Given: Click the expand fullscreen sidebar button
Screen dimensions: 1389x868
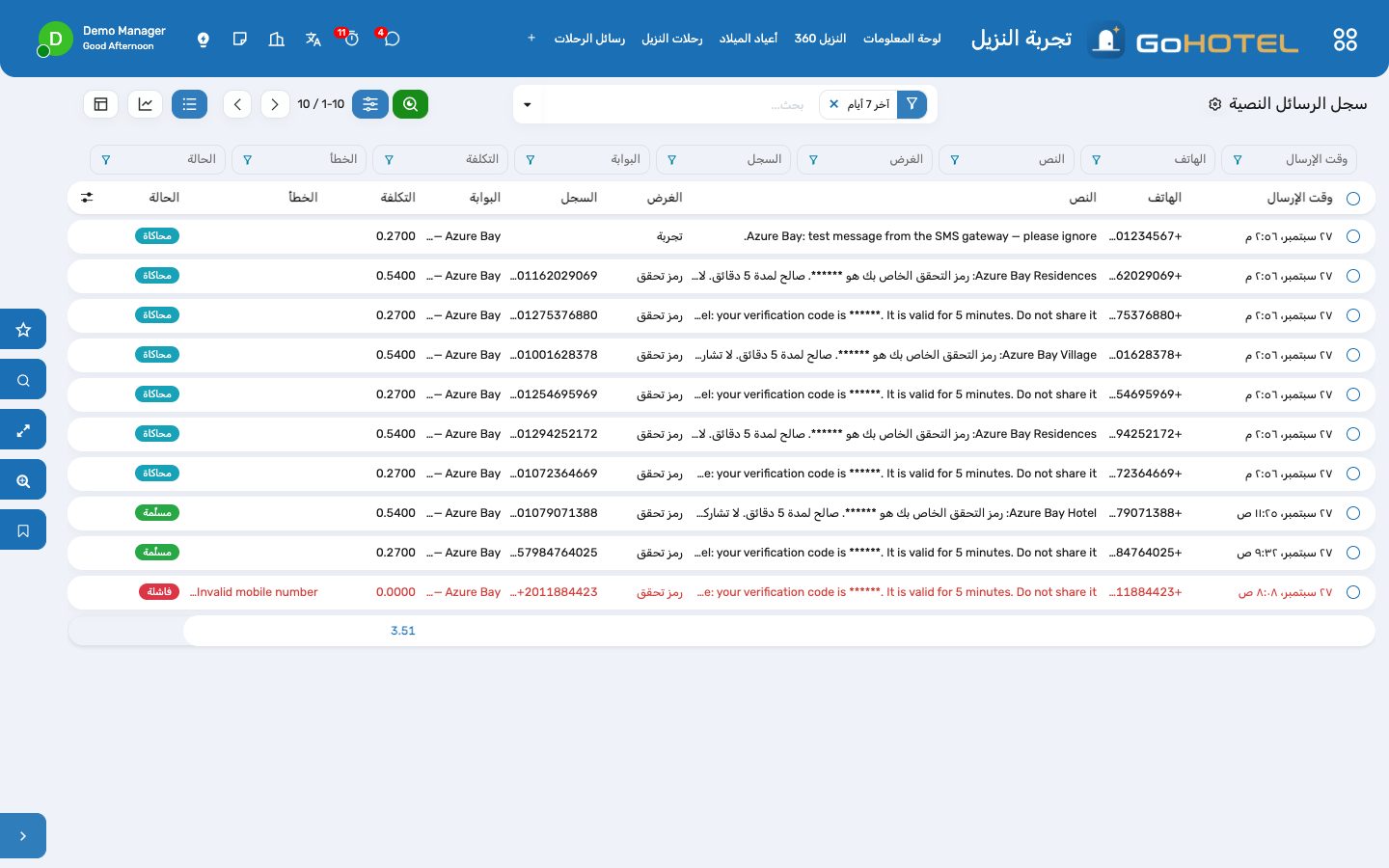Looking at the screenshot, I should [x=23, y=430].
